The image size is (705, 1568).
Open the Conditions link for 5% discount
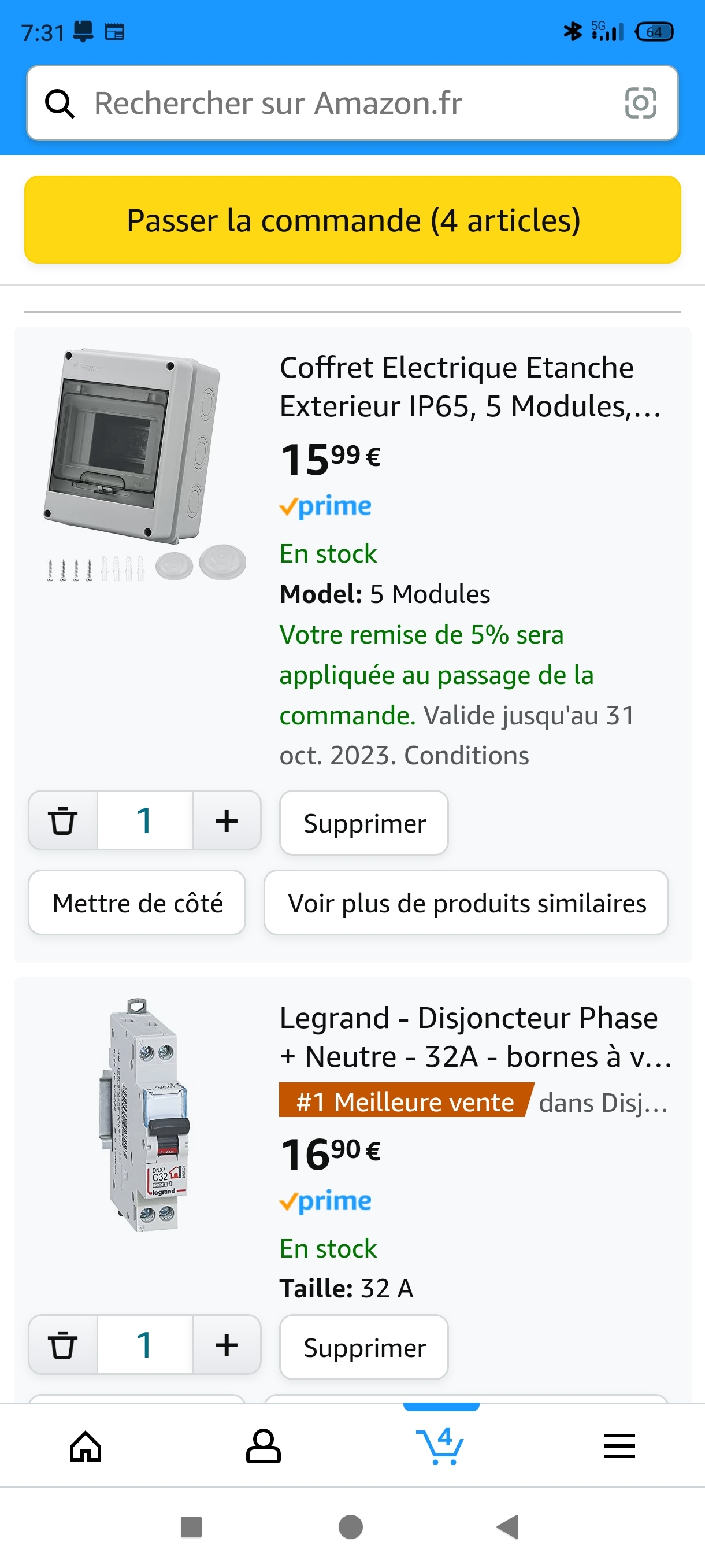466,756
